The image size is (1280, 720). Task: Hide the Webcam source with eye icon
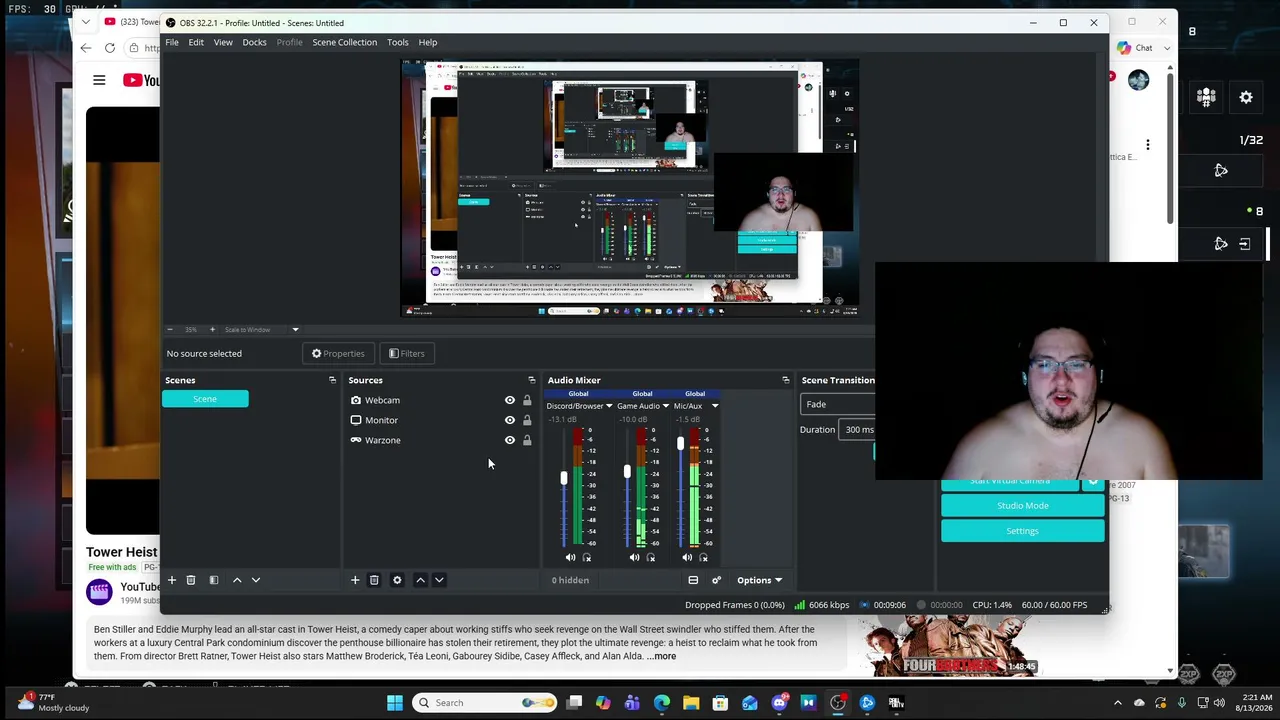[x=510, y=400]
